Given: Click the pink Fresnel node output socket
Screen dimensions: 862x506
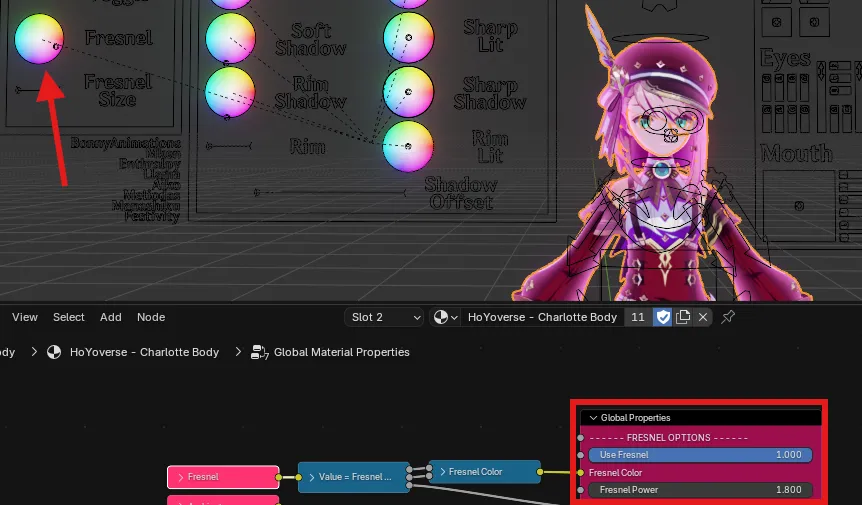Looking at the screenshot, I should coord(279,477).
